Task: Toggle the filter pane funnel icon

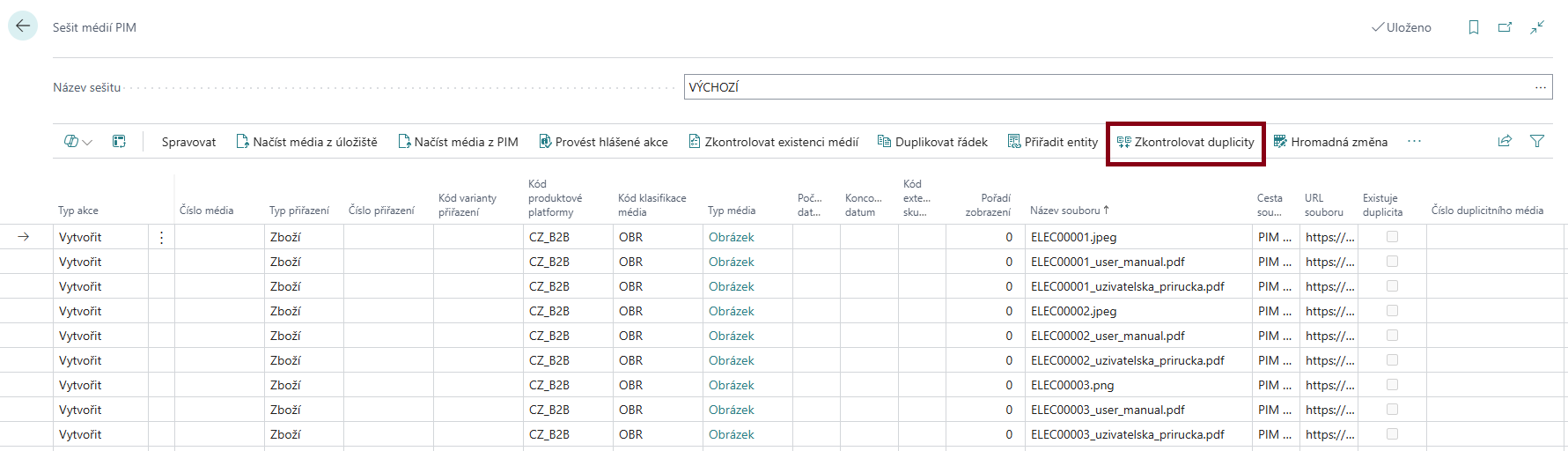Action: pyautogui.click(x=1537, y=141)
